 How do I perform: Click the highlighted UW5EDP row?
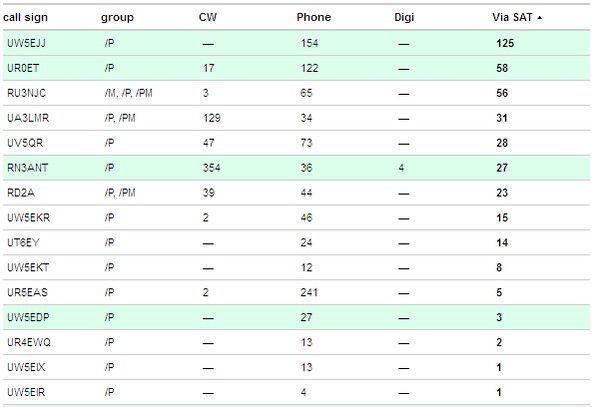click(x=296, y=317)
